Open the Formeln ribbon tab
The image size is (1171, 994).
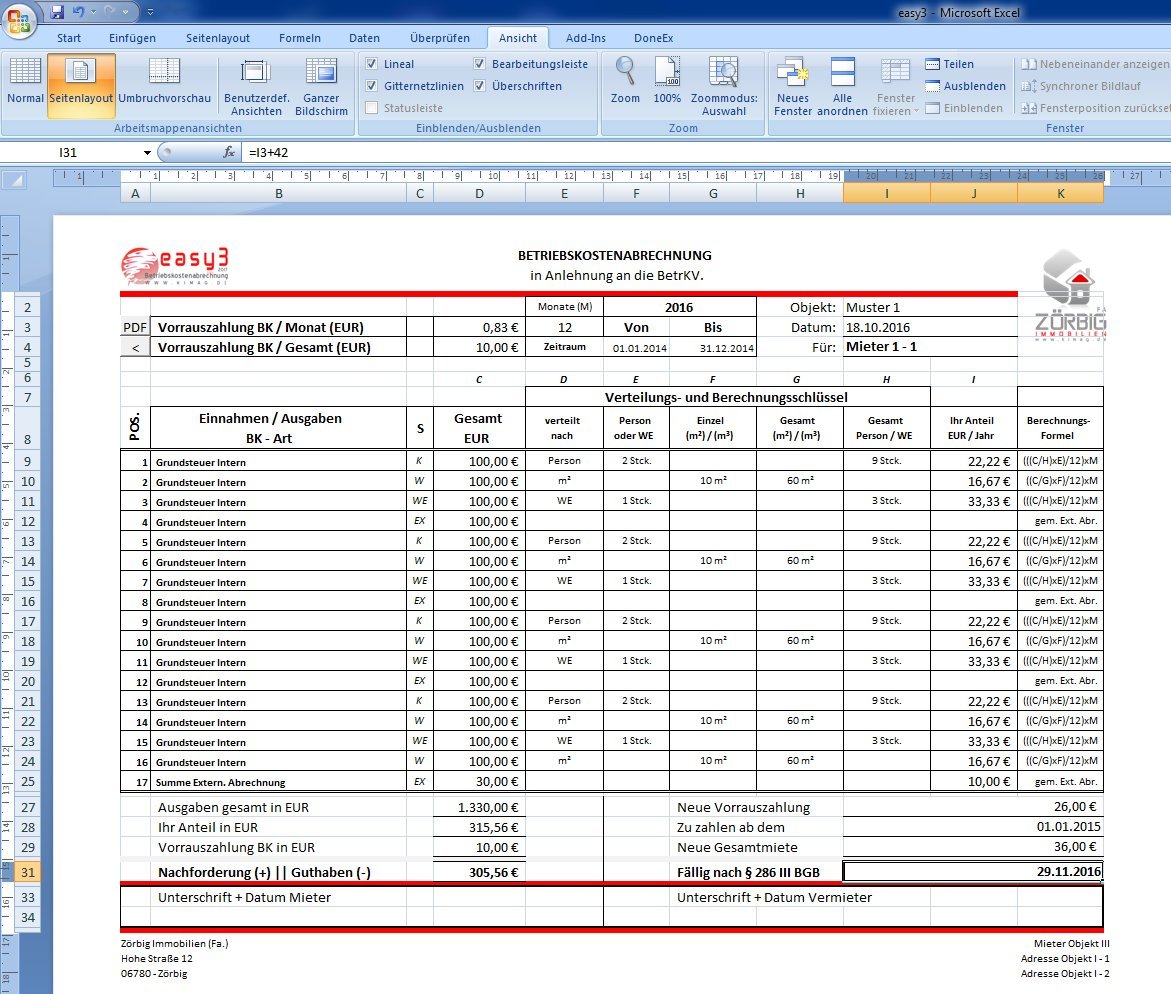click(x=299, y=38)
